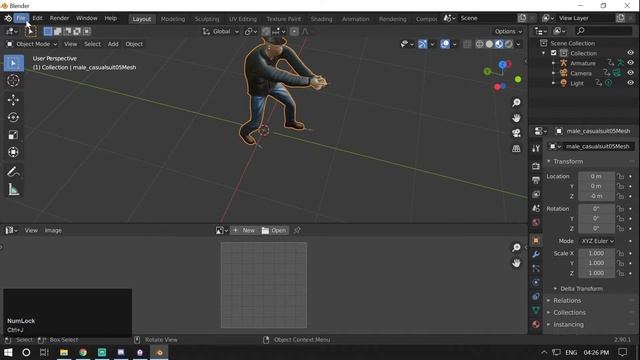Image resolution: width=640 pixels, height=360 pixels.
Task: Toggle camera view icon in viewport
Action: coord(516,133)
